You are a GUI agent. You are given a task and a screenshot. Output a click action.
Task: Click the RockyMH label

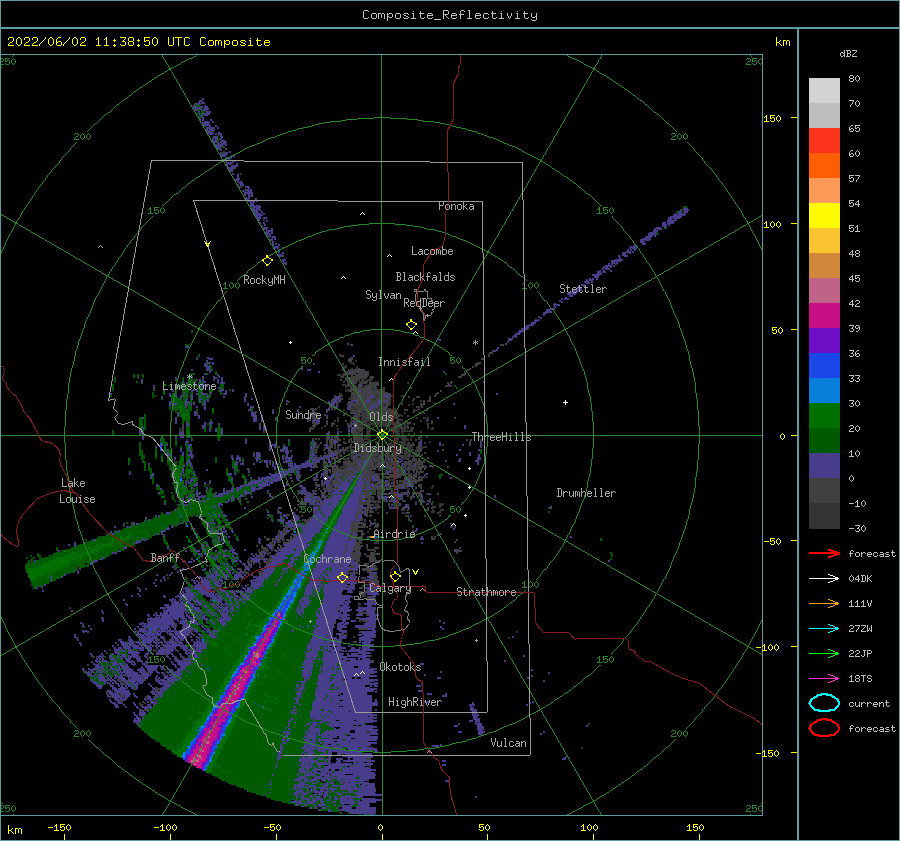click(264, 280)
